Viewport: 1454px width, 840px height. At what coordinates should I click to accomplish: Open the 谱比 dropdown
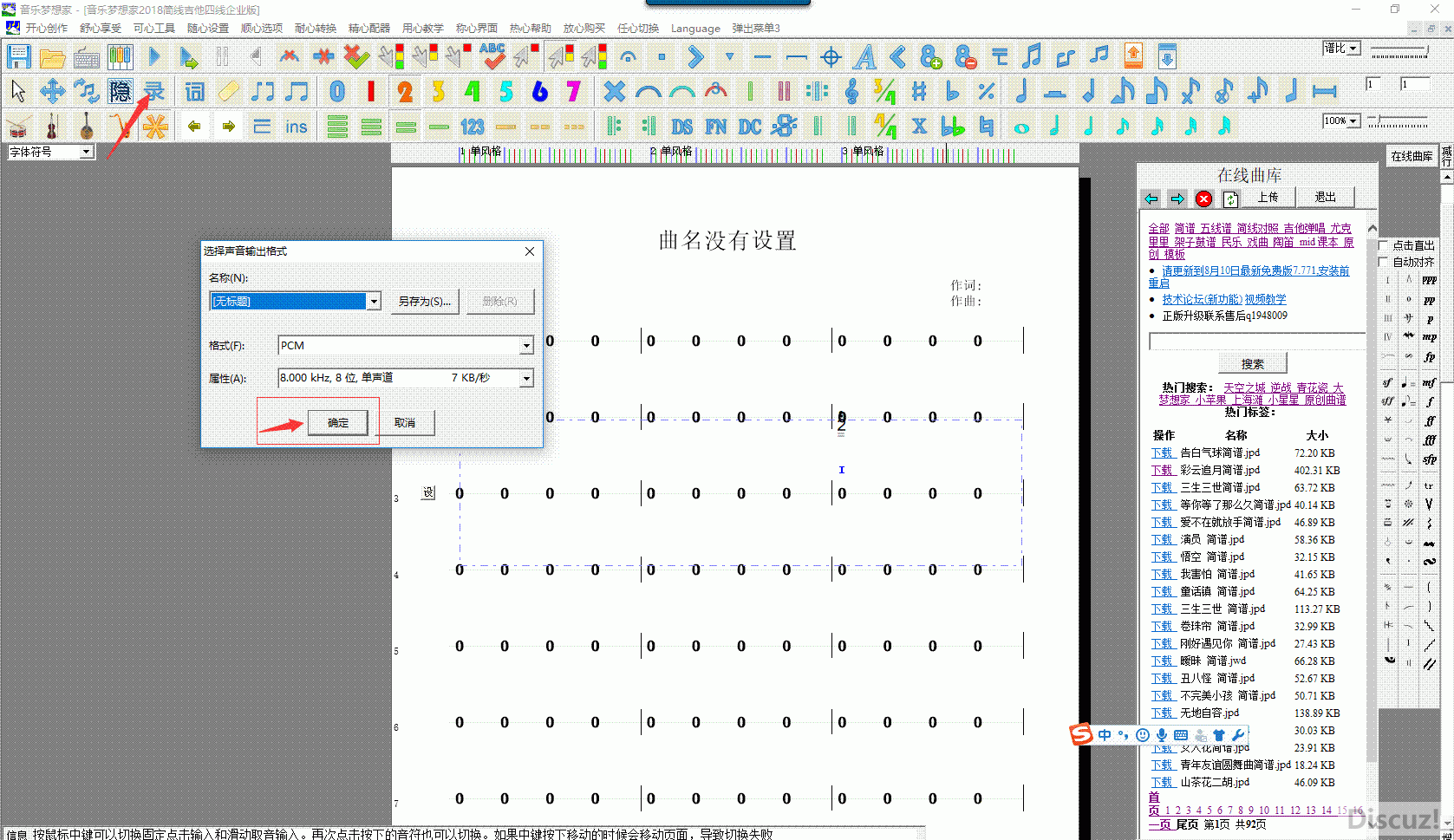[x=1354, y=48]
